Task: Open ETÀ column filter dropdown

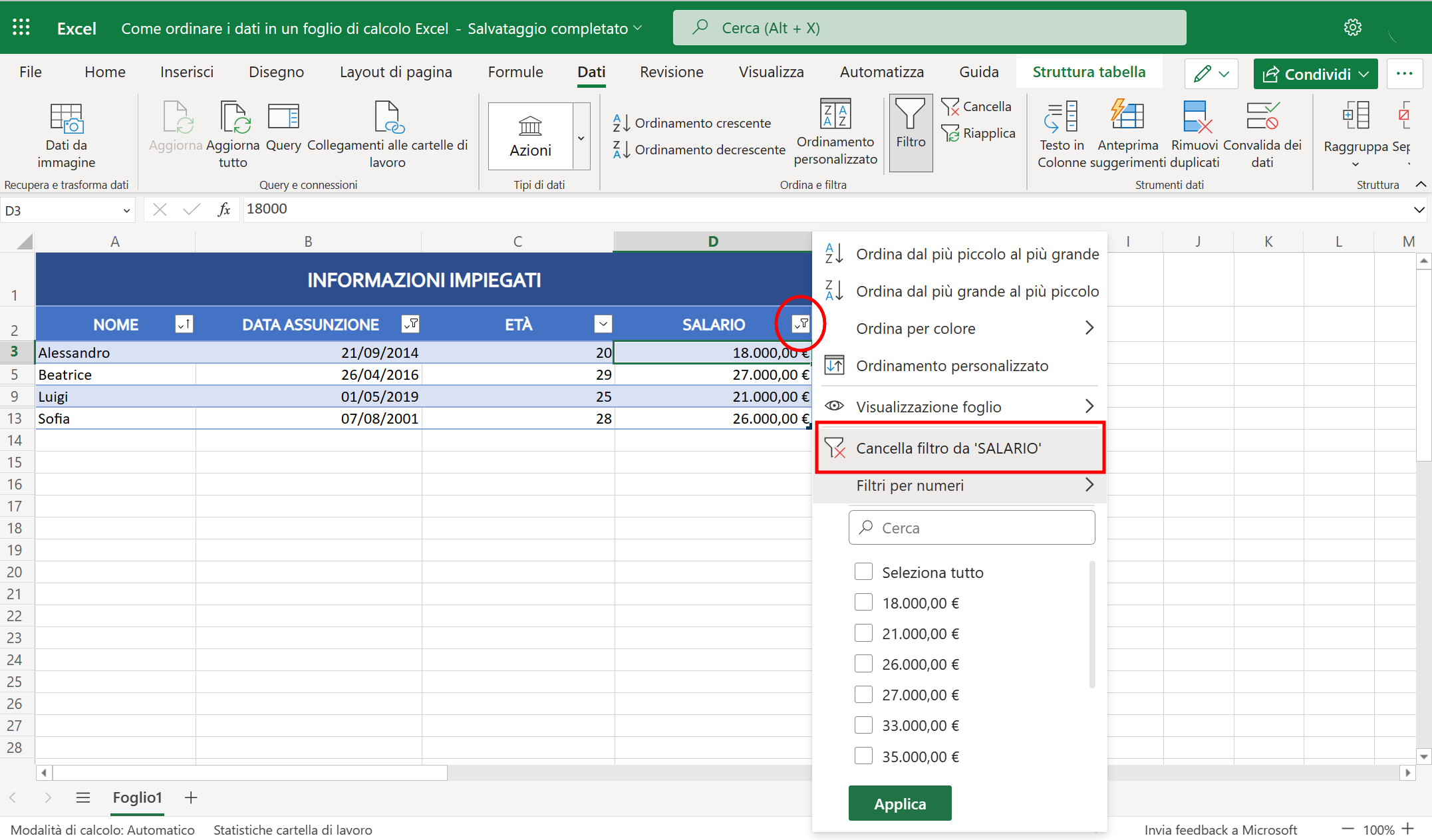Action: pos(603,324)
